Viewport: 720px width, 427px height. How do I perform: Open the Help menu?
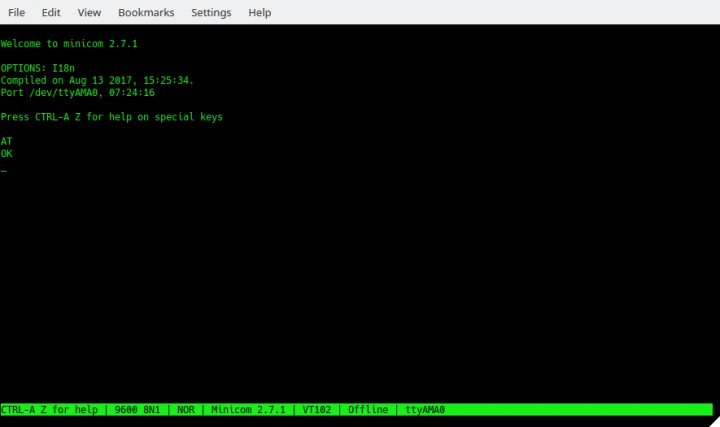tap(259, 12)
